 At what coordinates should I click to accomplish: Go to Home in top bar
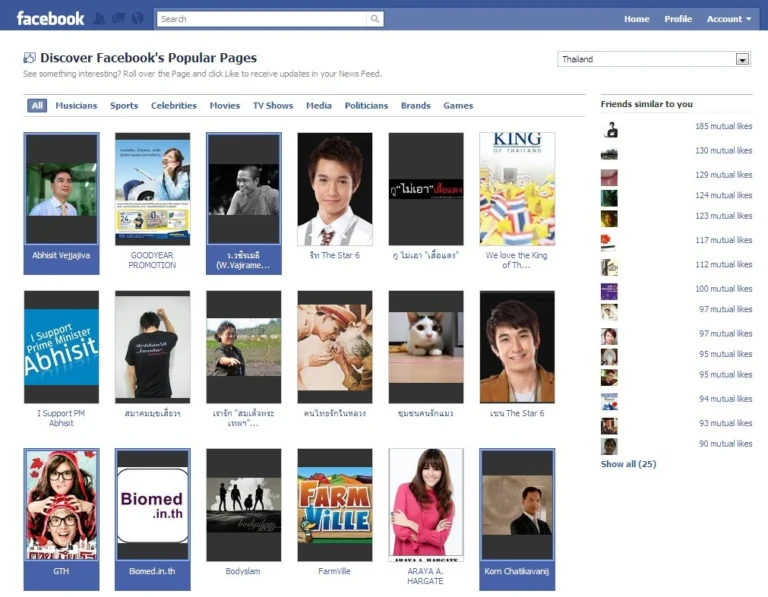[636, 19]
